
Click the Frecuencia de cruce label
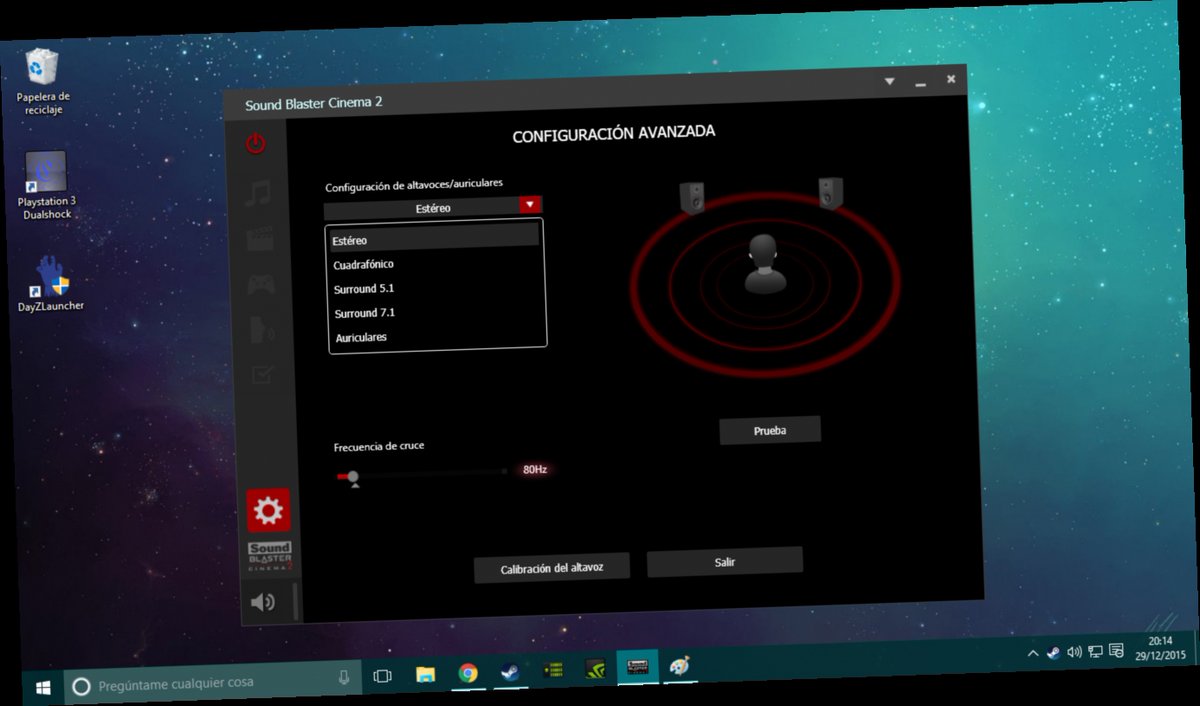click(x=379, y=446)
